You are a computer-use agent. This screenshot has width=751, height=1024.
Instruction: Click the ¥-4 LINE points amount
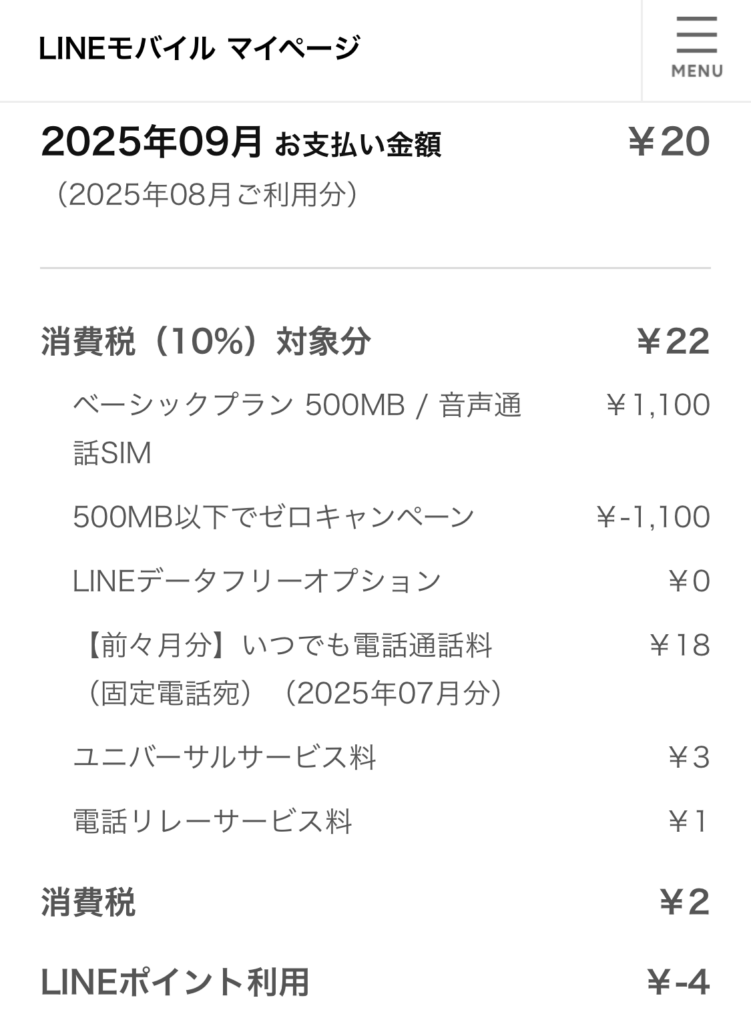[677, 982]
